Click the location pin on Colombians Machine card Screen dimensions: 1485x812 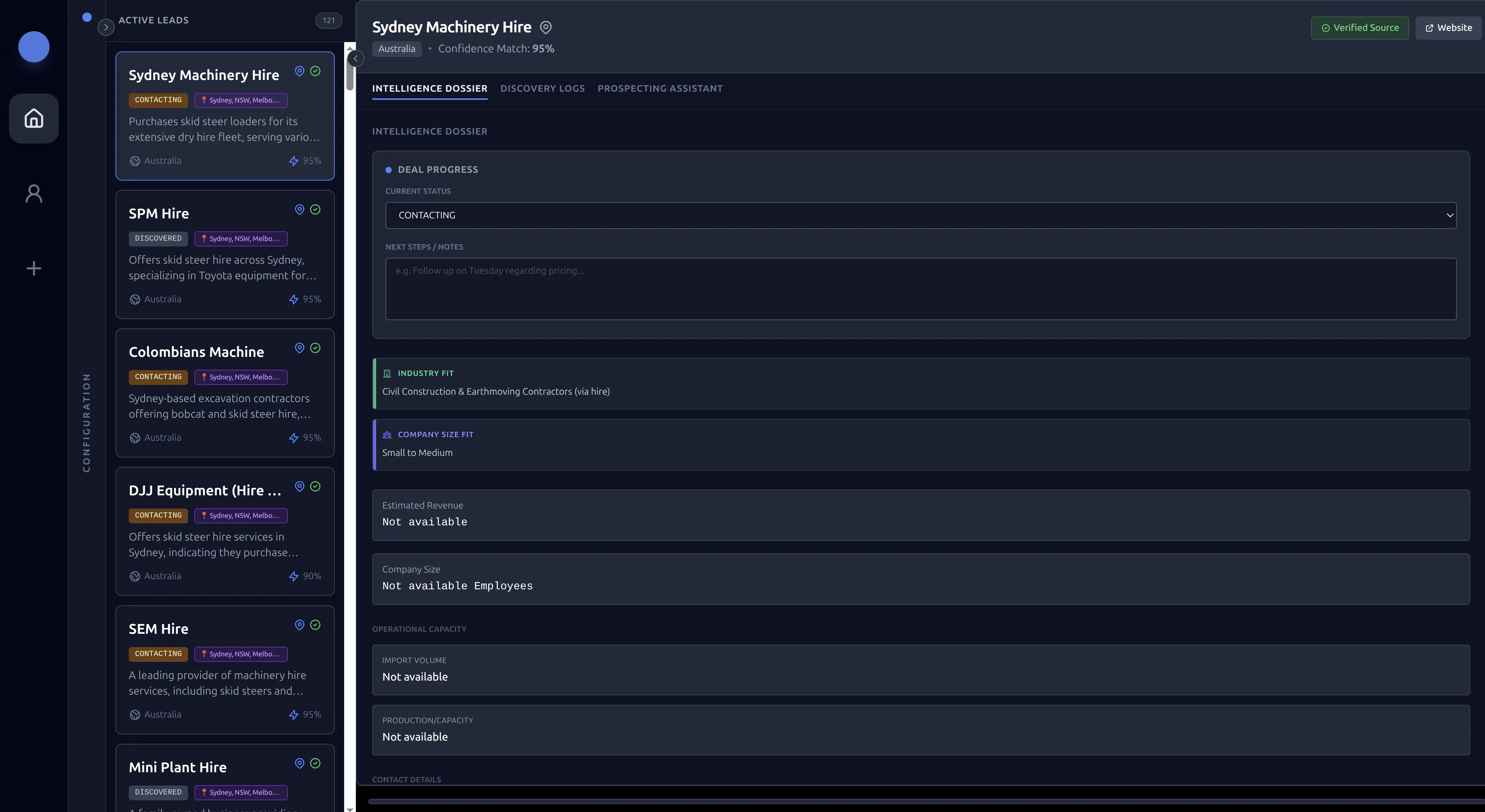300,347
